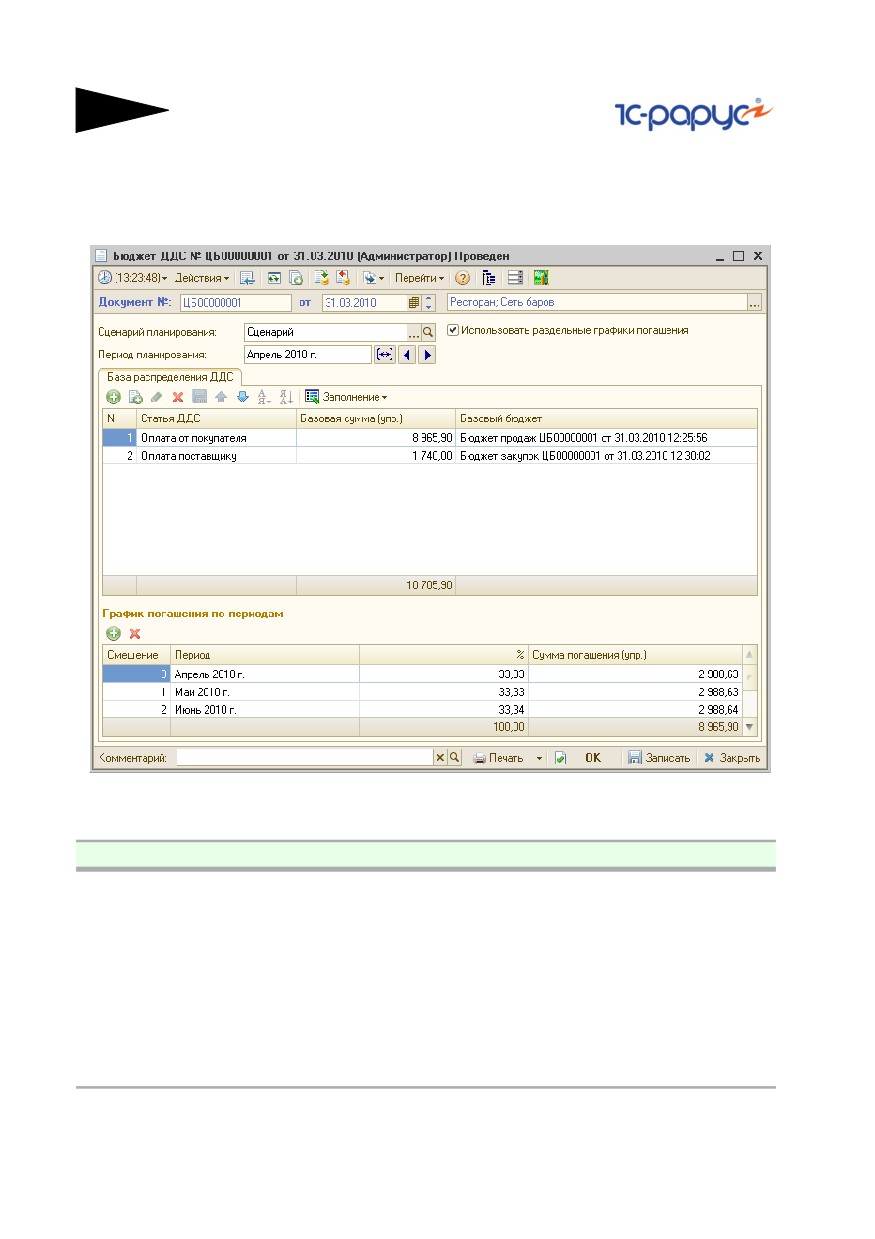Move row down in distribution base table
The width and height of the screenshot is (875, 1239).
[242, 397]
